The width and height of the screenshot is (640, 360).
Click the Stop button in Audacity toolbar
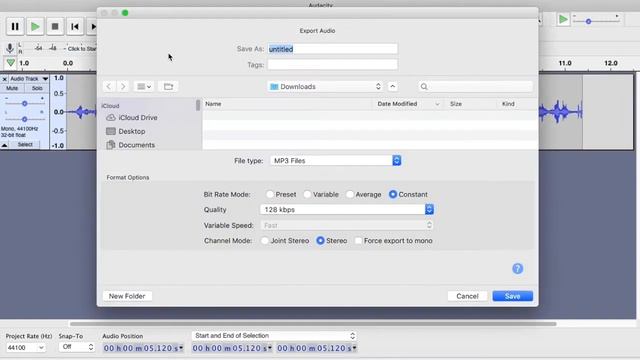(x=55, y=27)
